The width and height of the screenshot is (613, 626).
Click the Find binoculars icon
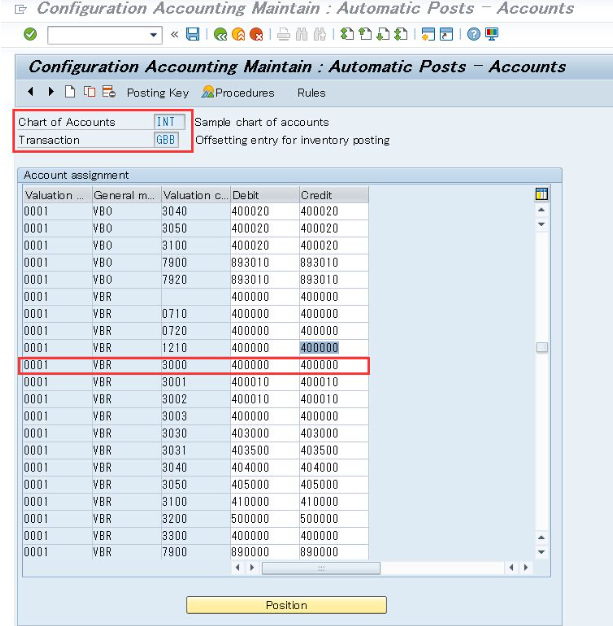pos(302,35)
